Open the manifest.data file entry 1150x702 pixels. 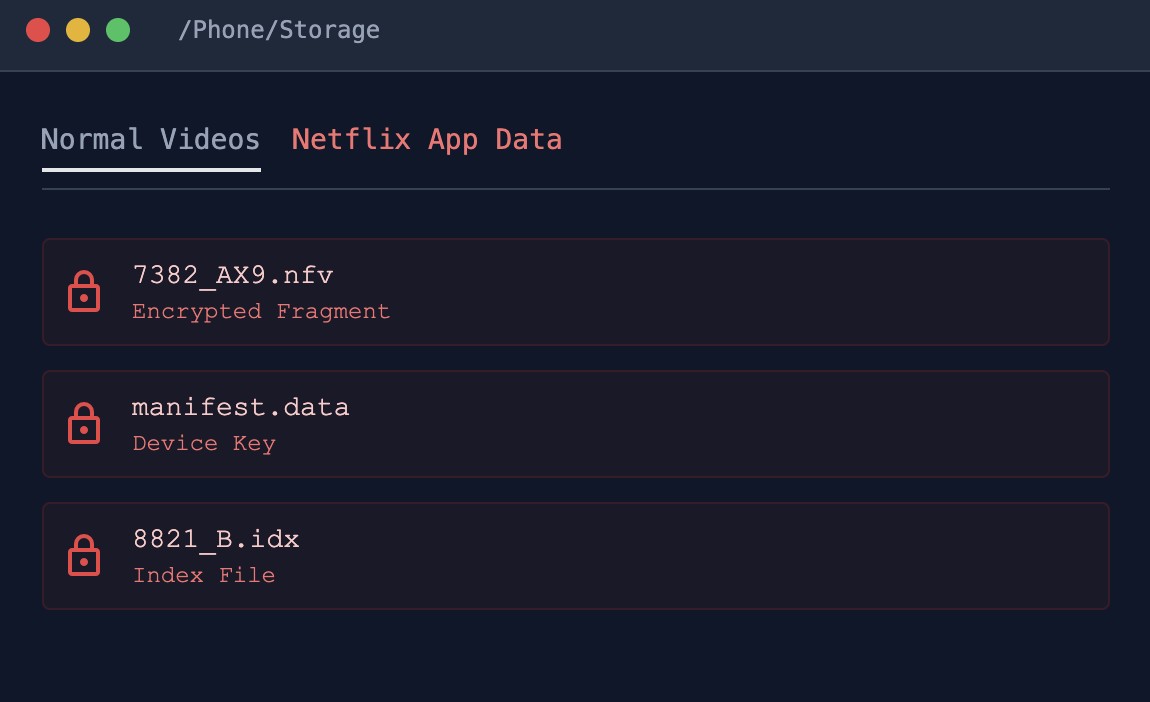tap(575, 424)
